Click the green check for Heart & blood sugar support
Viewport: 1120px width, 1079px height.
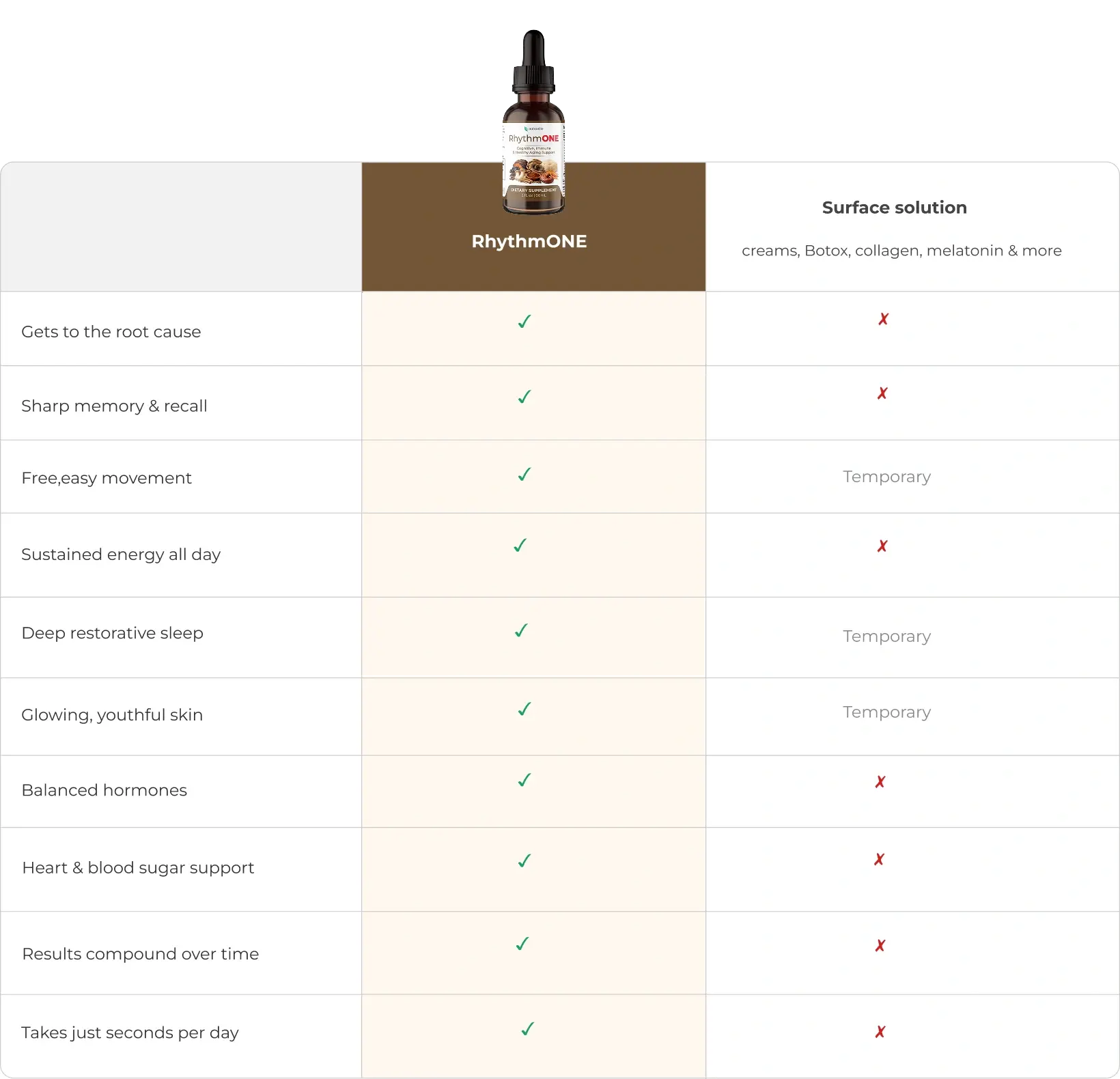point(524,860)
